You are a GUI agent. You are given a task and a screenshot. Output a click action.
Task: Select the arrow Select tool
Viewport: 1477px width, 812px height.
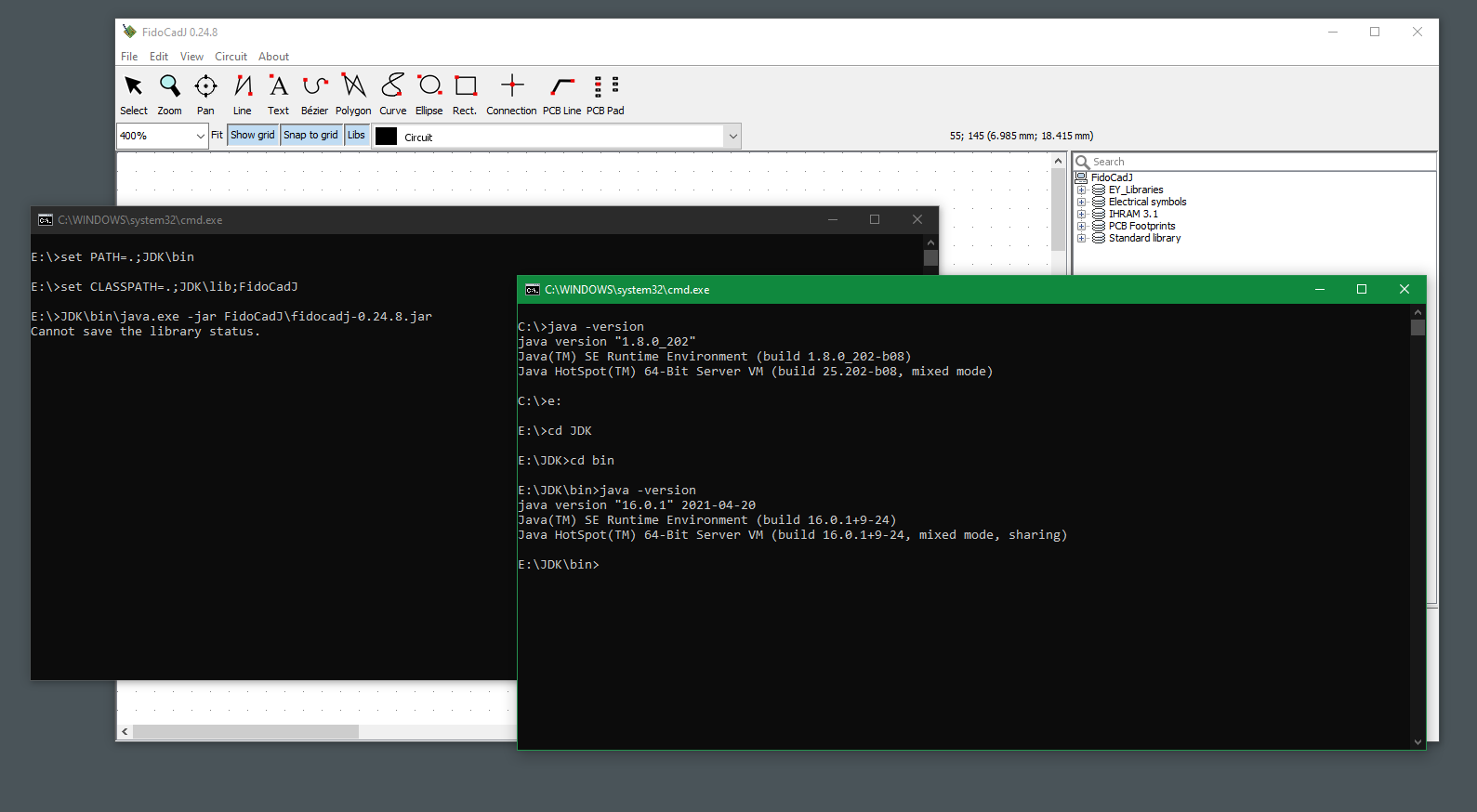(x=134, y=94)
